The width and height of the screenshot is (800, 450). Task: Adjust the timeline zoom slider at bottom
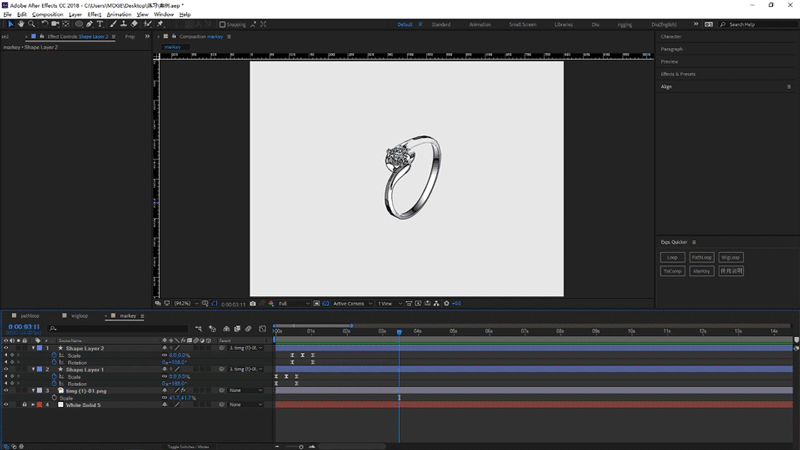pyautogui.click(x=301, y=446)
